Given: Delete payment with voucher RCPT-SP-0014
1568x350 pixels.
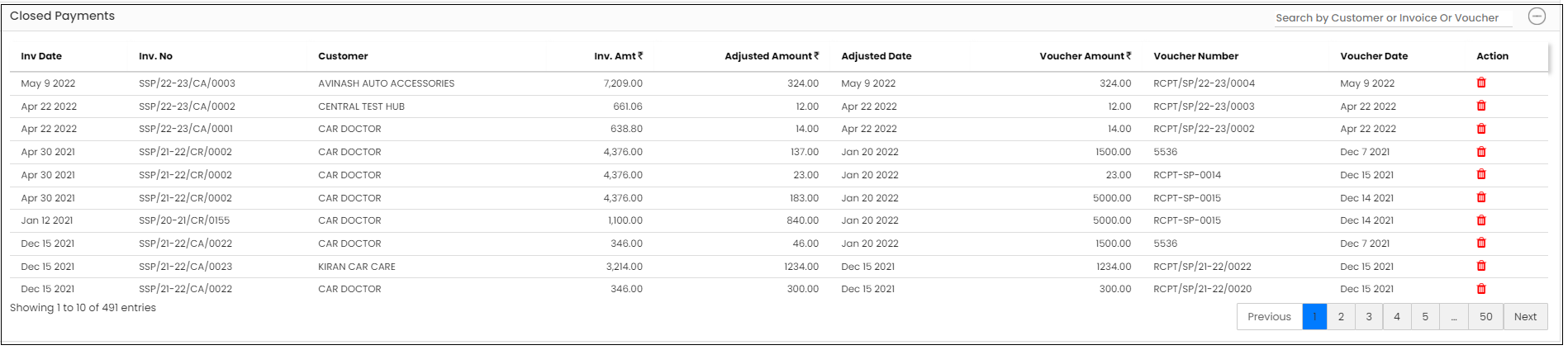Looking at the screenshot, I should (x=1481, y=174).
